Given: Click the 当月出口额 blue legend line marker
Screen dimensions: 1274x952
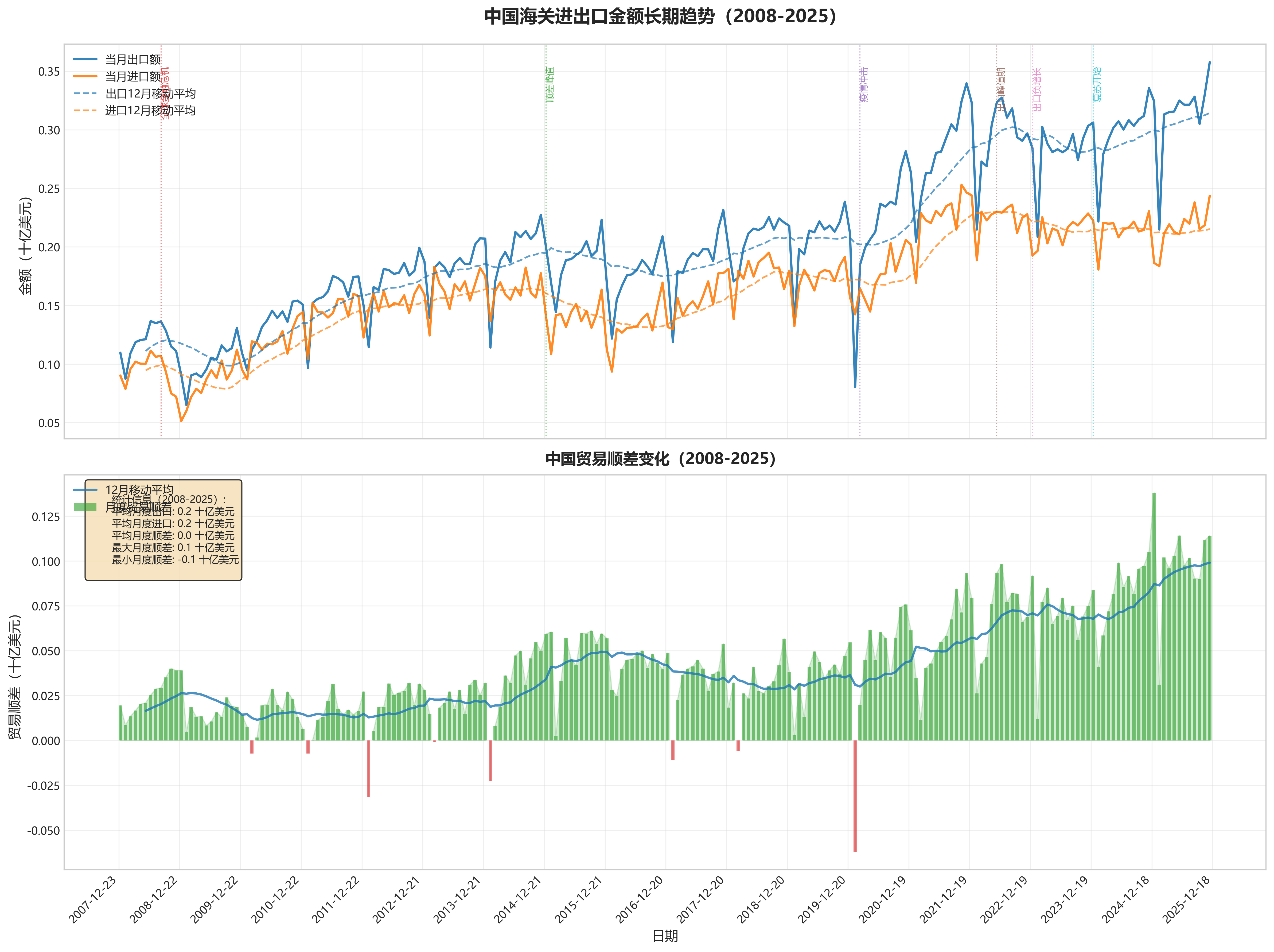Looking at the screenshot, I should click(x=85, y=59).
